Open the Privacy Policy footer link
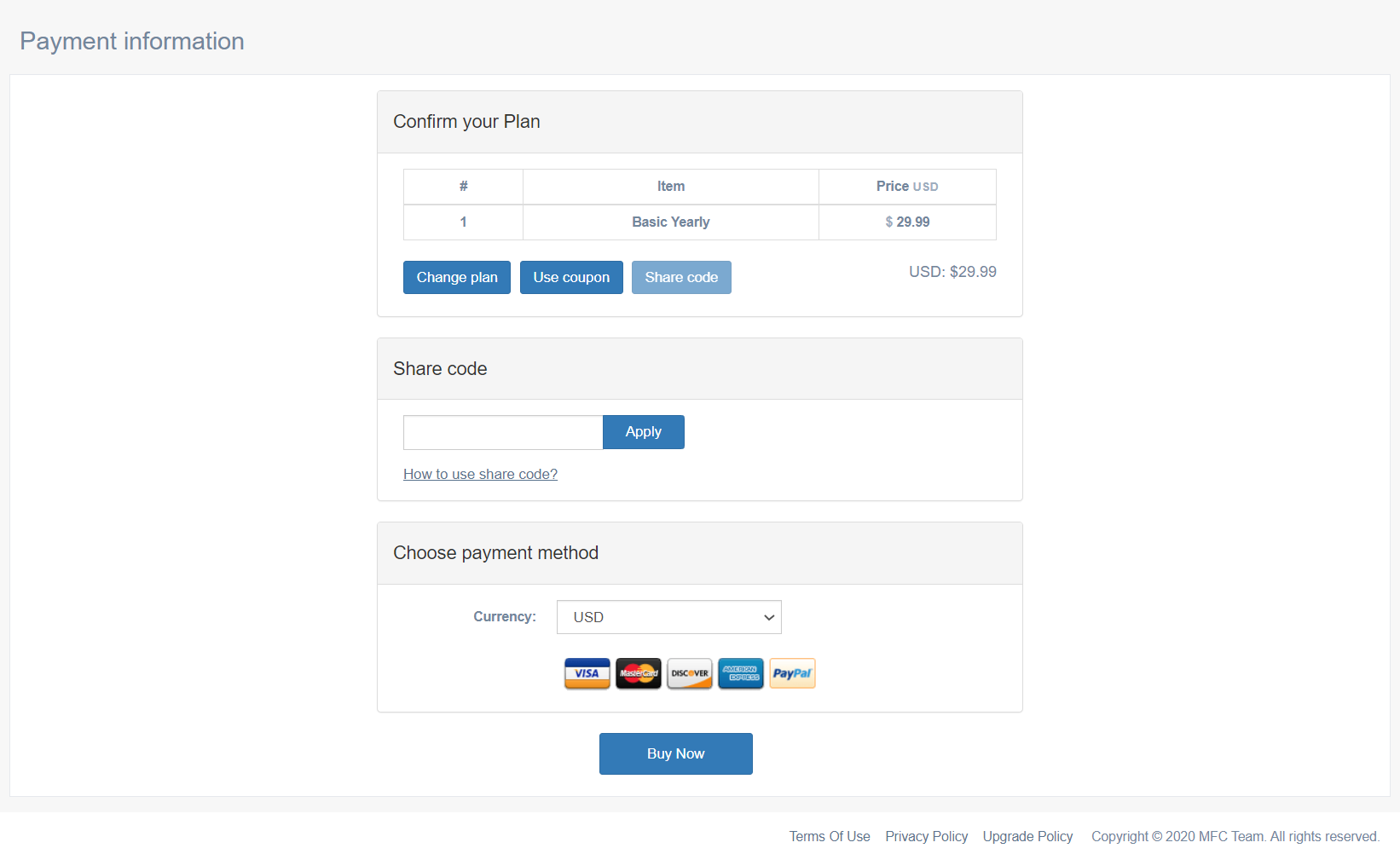 tap(927, 837)
